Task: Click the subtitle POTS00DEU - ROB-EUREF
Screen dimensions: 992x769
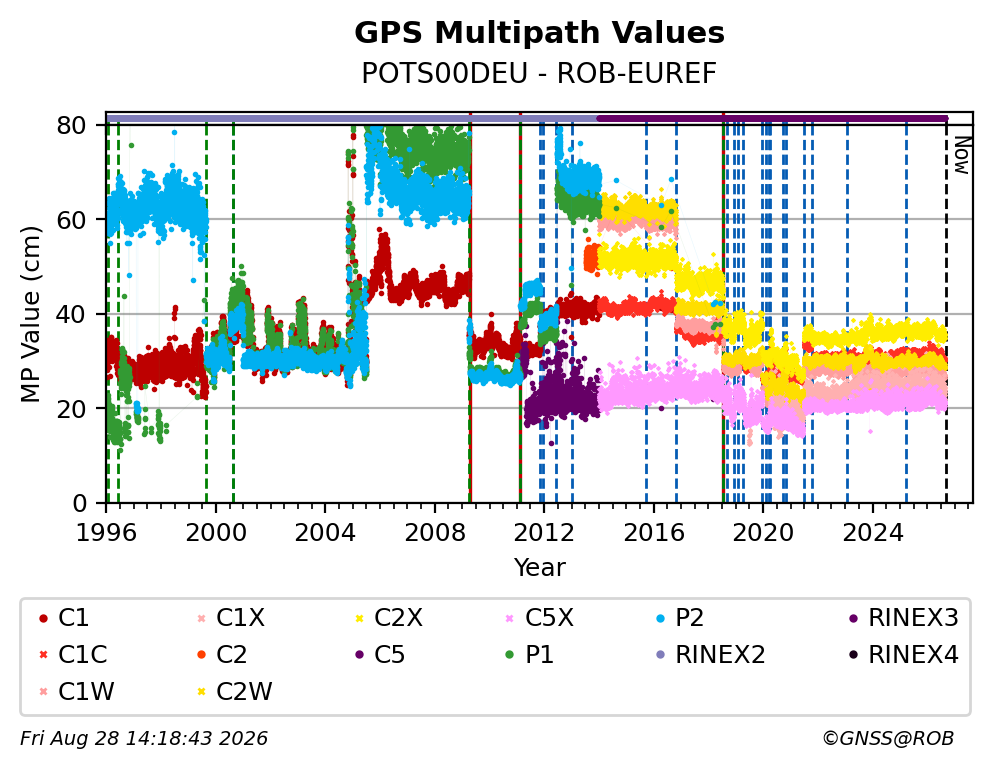Action: [x=539, y=73]
